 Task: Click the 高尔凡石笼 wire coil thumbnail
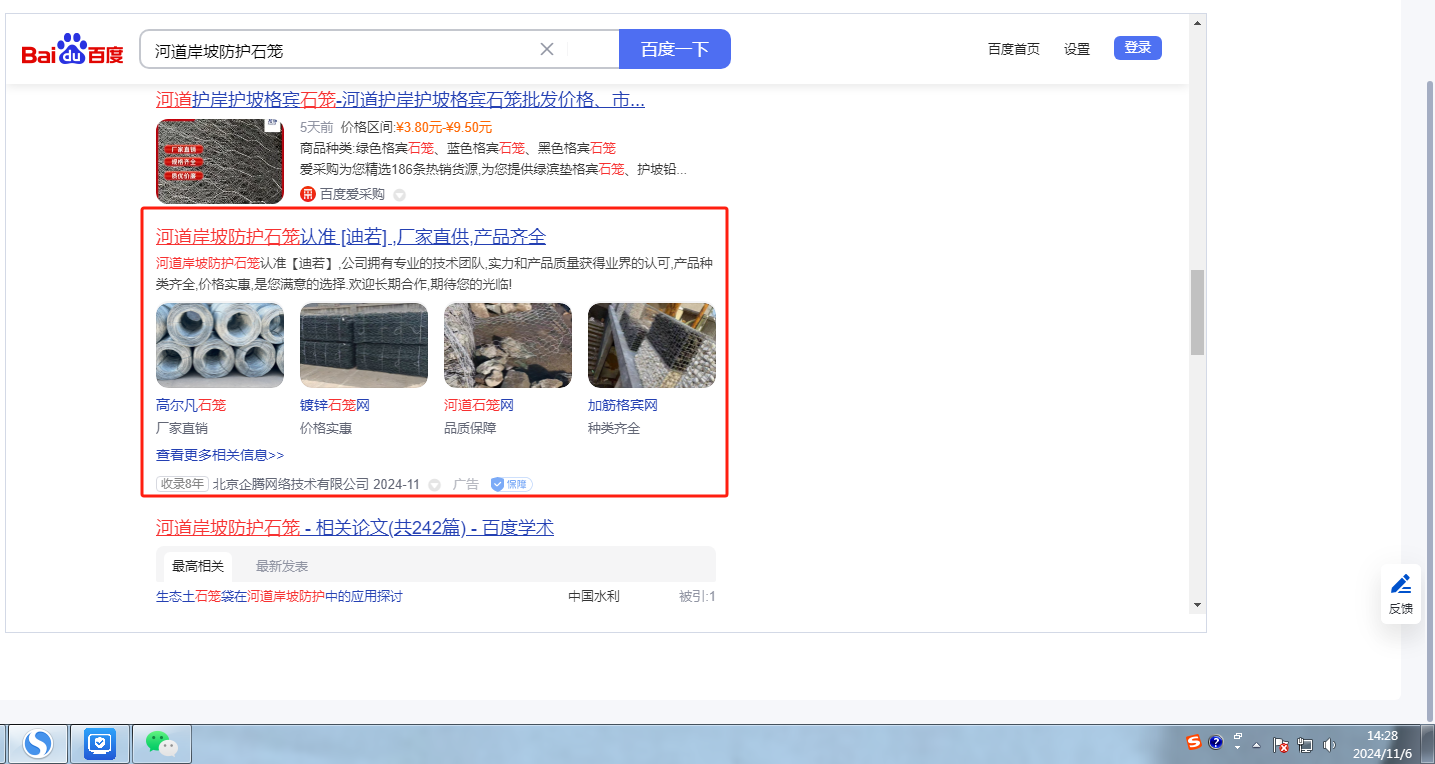click(x=220, y=345)
